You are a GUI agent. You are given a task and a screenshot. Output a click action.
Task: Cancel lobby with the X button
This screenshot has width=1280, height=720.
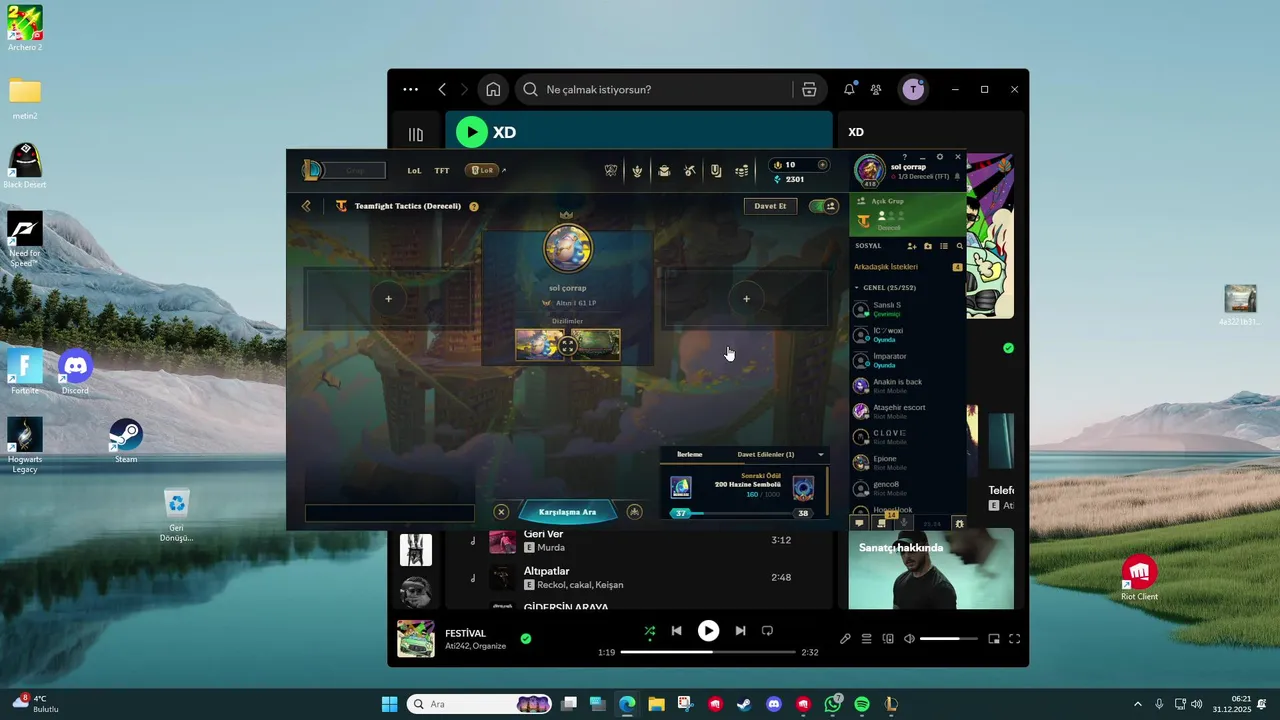tap(502, 512)
